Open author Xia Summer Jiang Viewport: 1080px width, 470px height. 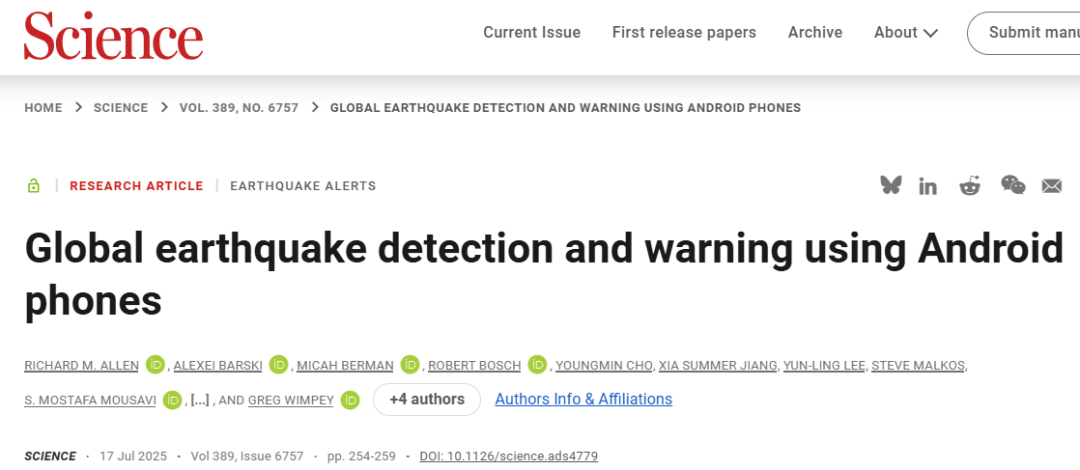pyautogui.click(x=720, y=365)
